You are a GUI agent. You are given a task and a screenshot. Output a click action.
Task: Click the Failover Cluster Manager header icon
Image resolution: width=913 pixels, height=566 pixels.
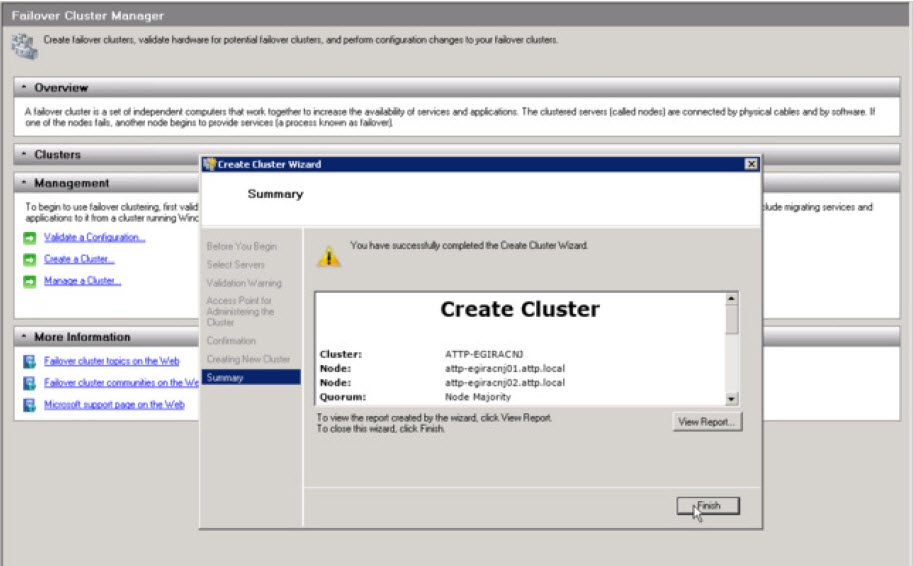point(24,47)
